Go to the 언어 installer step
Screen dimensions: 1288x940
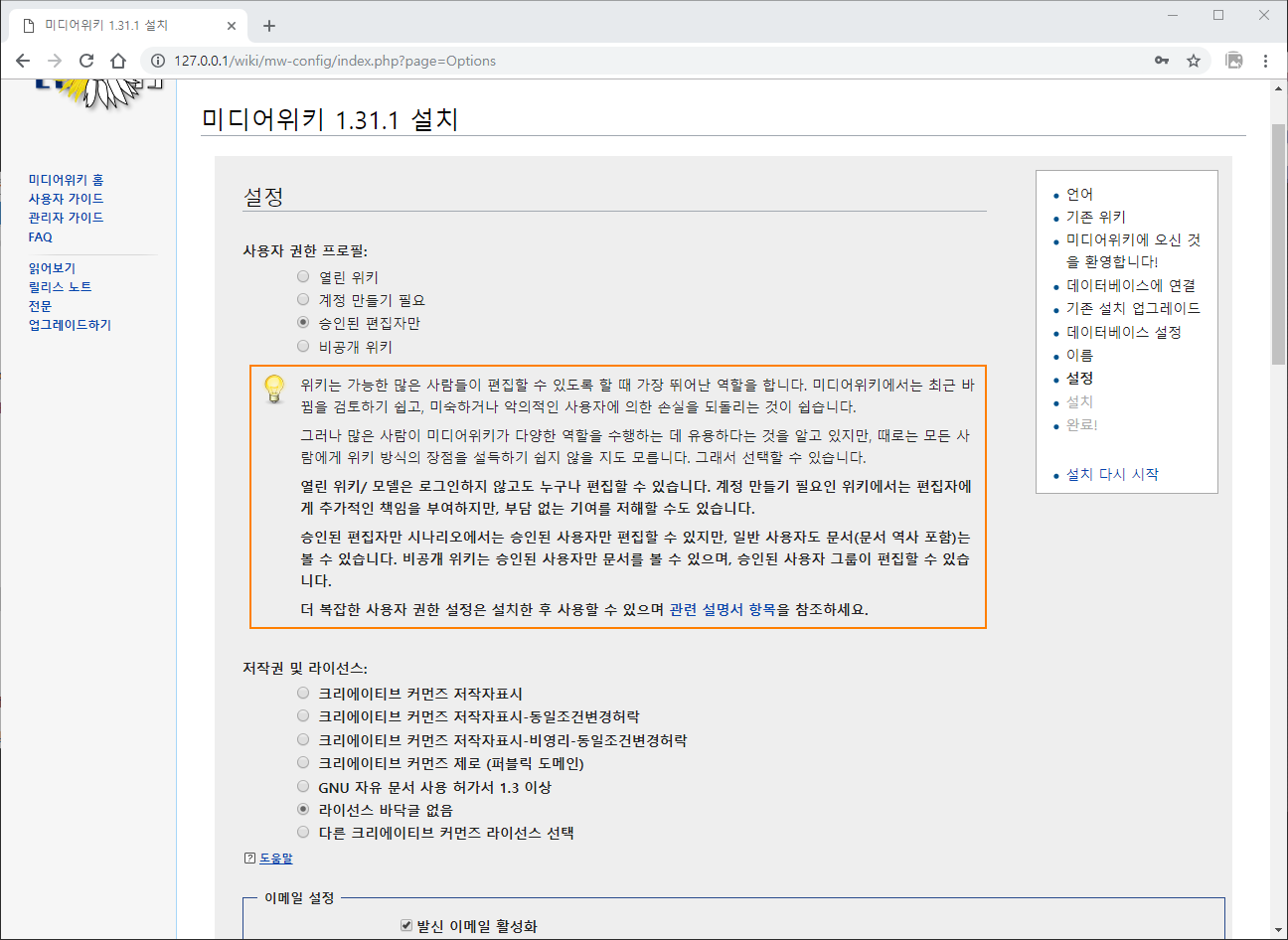tap(1079, 194)
